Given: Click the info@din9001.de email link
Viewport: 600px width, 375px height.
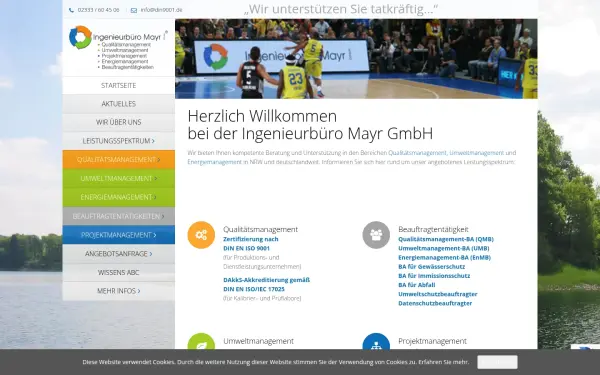Looking at the screenshot, I should (x=161, y=10).
